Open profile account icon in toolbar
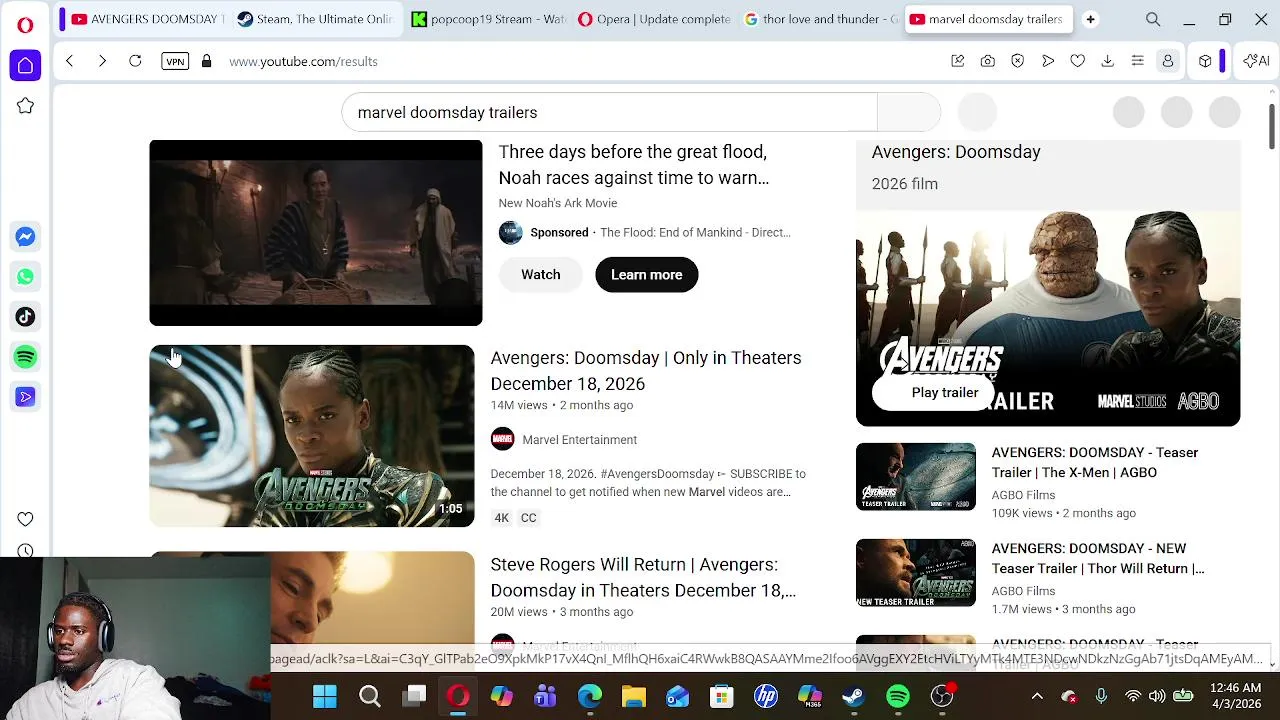 click(x=1167, y=61)
